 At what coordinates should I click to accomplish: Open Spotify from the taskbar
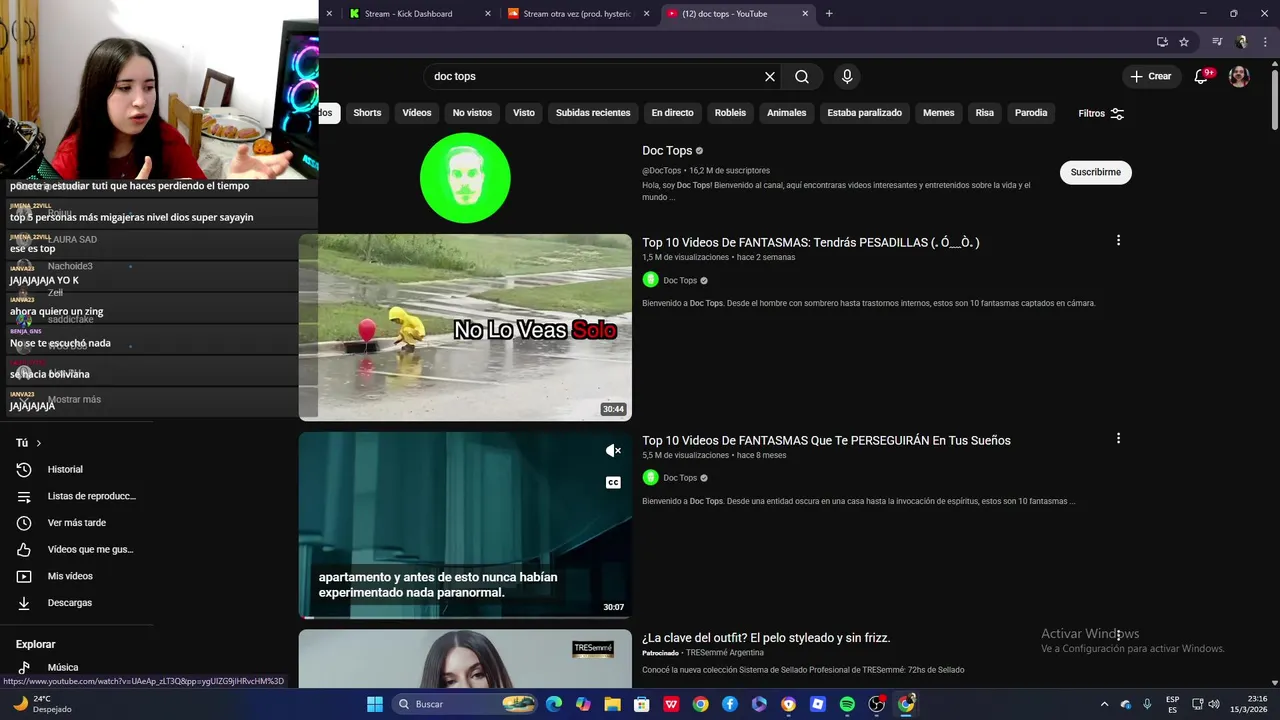tap(847, 704)
